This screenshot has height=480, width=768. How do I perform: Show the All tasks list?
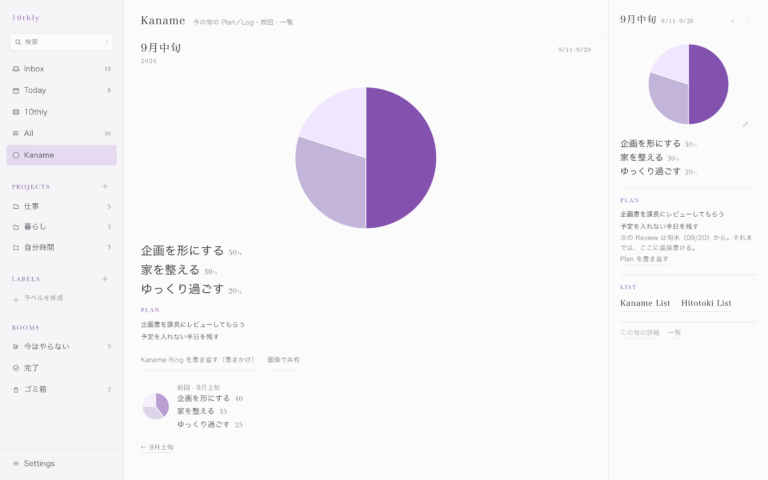coord(62,133)
